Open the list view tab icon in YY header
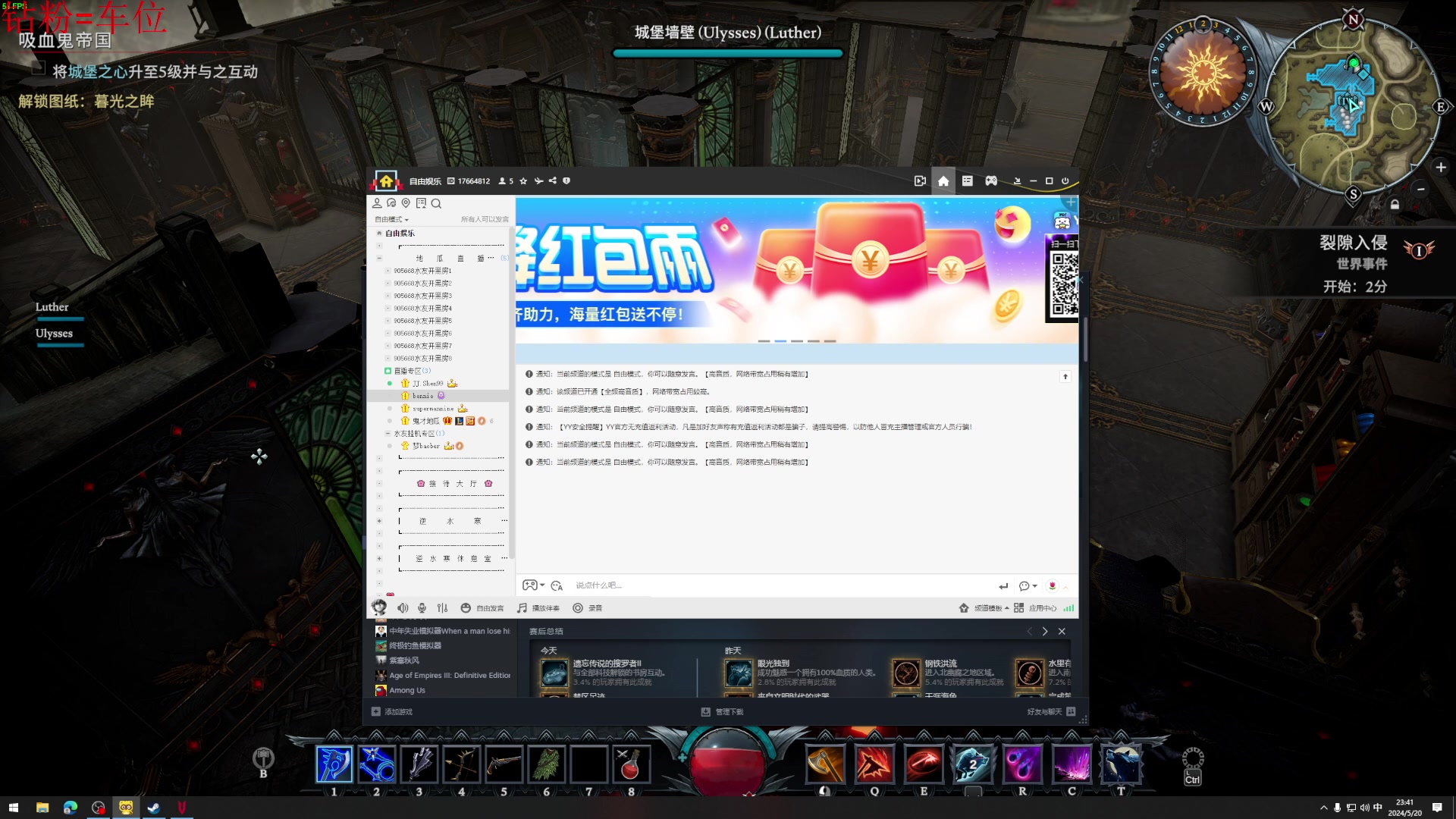This screenshot has width=1456, height=819. tap(968, 180)
